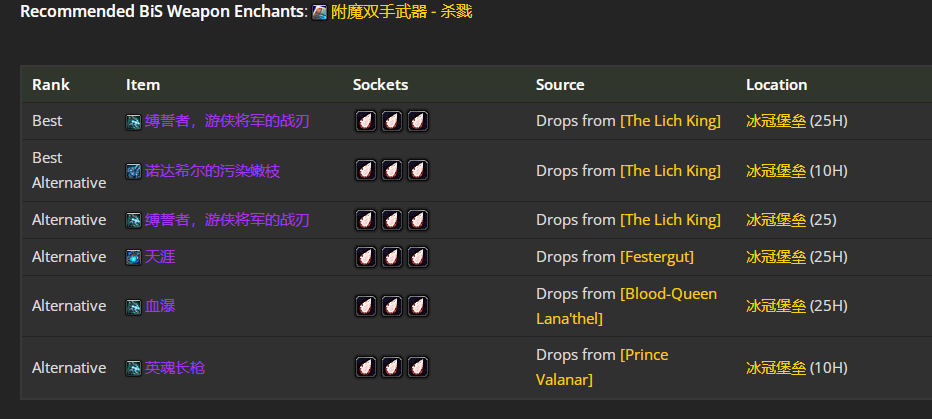
Task: Click the item icon beside 天涯
Action: click(133, 257)
